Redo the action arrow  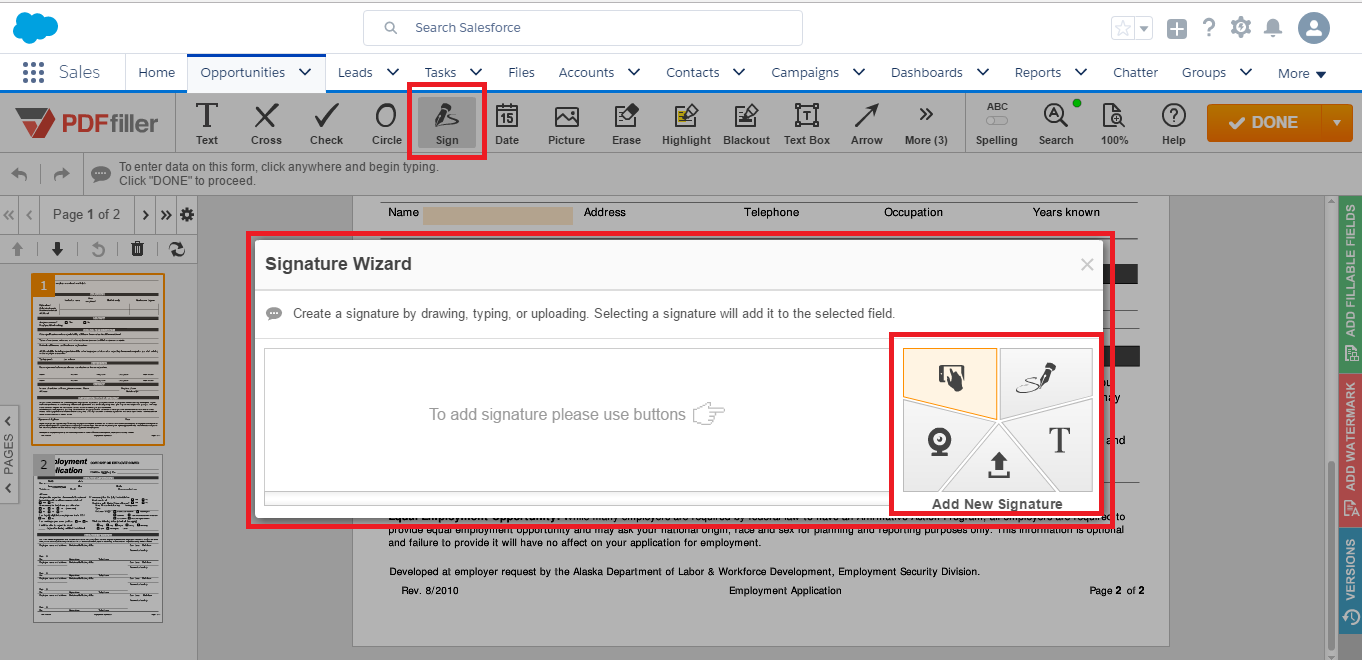61,174
